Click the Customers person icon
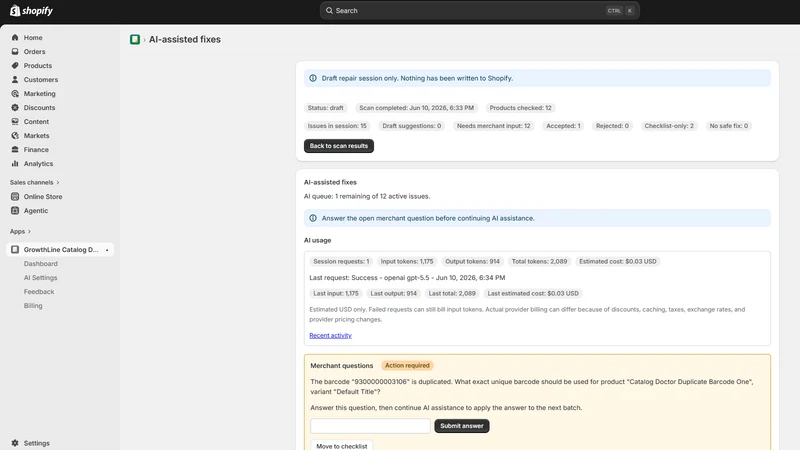 15,80
